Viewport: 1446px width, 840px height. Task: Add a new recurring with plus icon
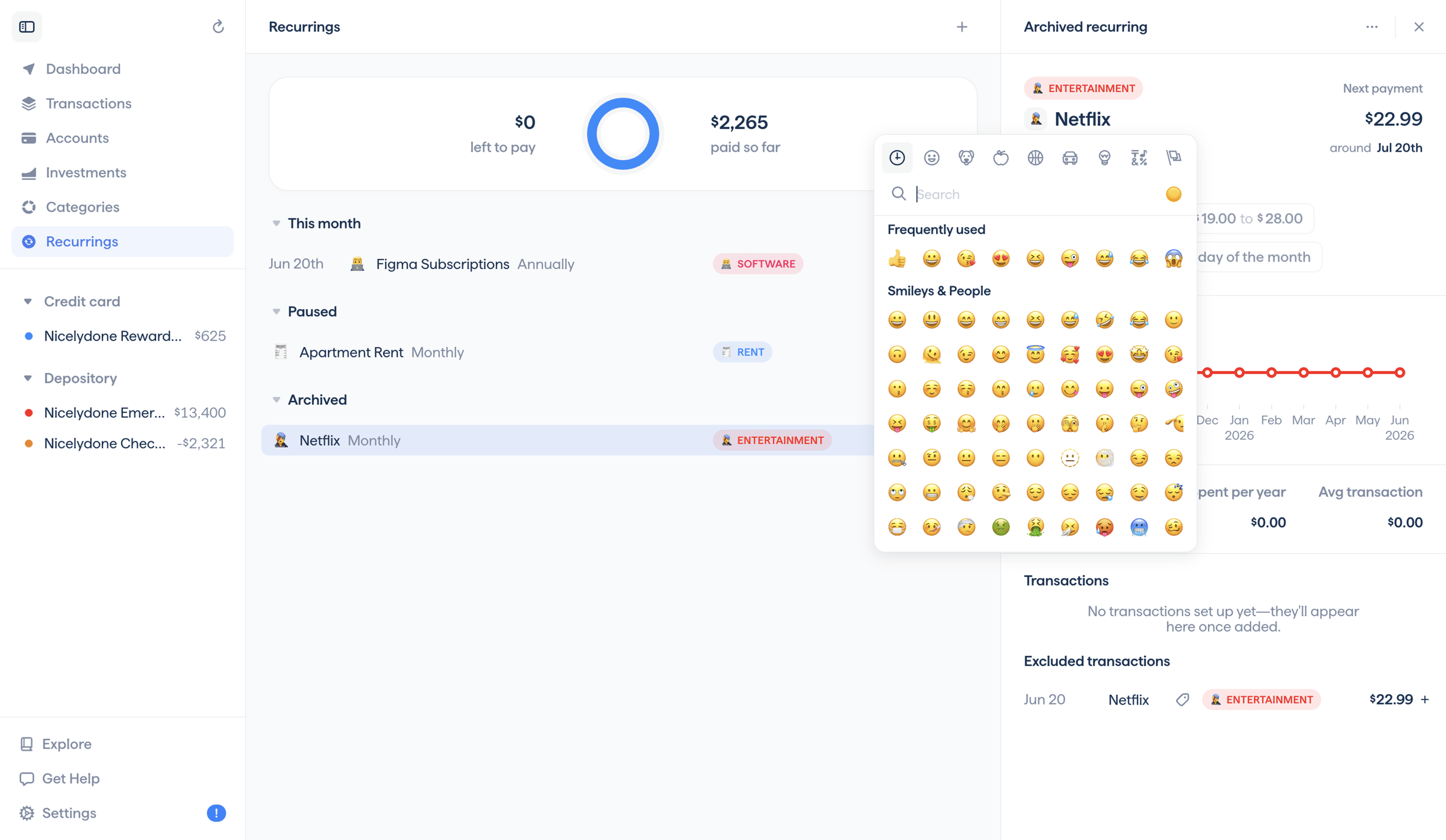(x=962, y=26)
